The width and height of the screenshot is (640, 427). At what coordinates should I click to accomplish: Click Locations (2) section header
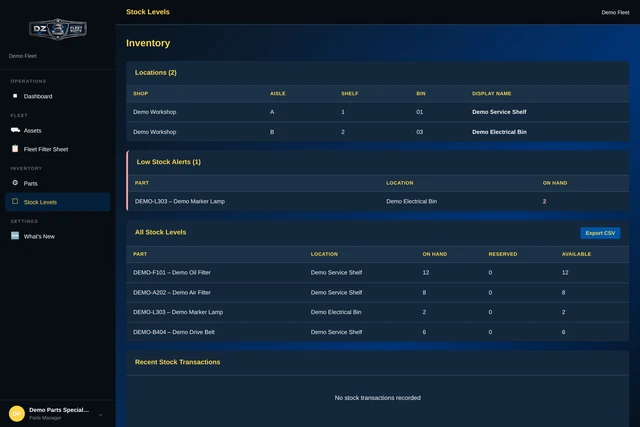pos(156,72)
